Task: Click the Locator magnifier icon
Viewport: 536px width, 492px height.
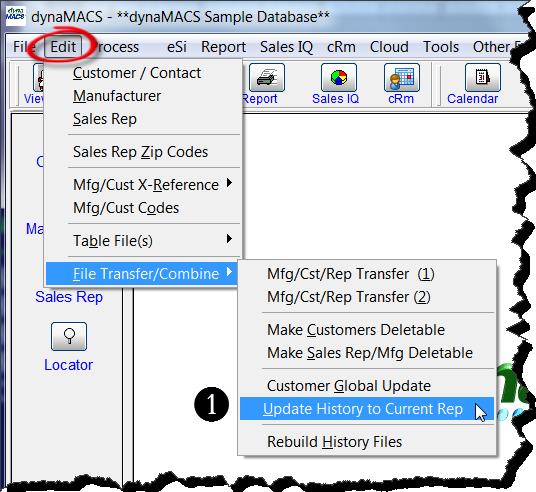Action: coord(69,336)
